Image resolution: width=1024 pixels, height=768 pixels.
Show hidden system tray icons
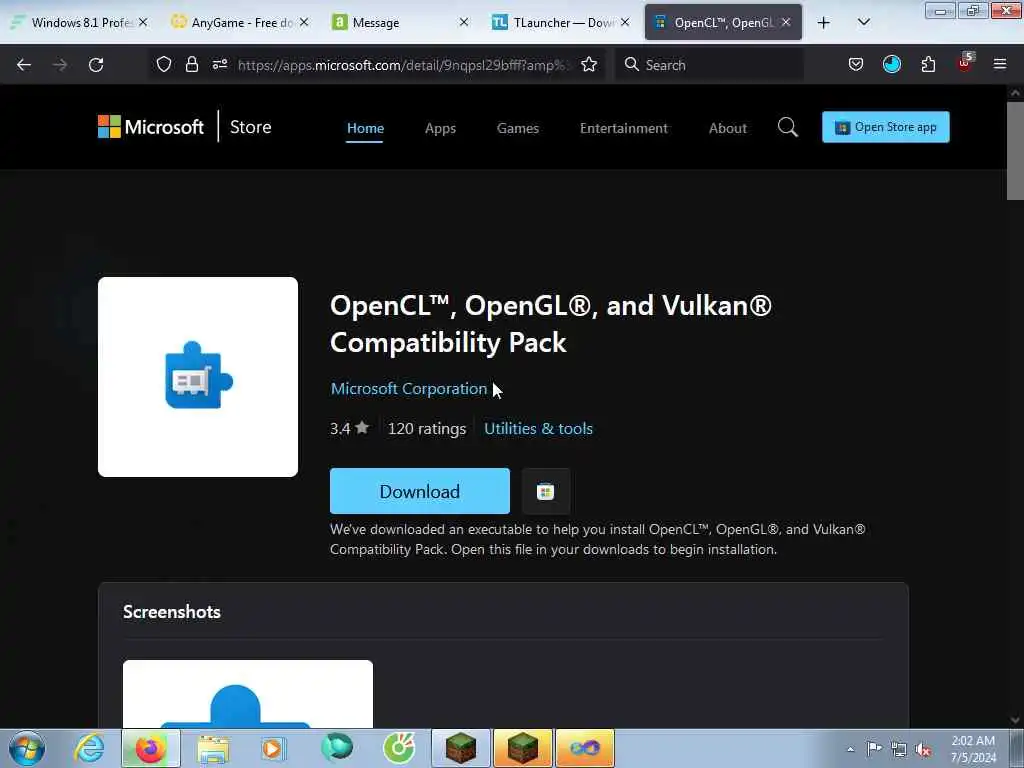pos(850,749)
